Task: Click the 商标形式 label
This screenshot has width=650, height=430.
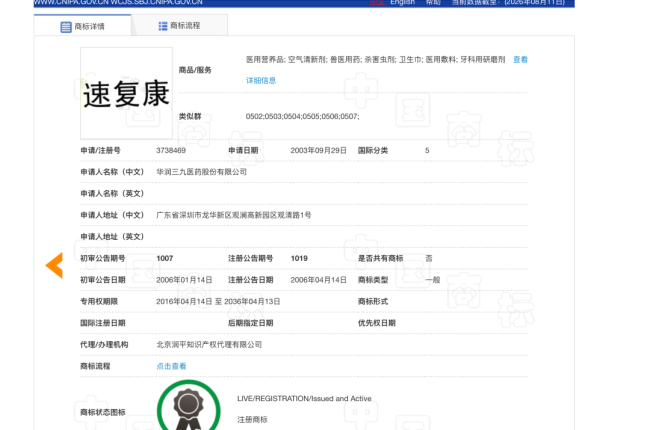Action: 373,301
